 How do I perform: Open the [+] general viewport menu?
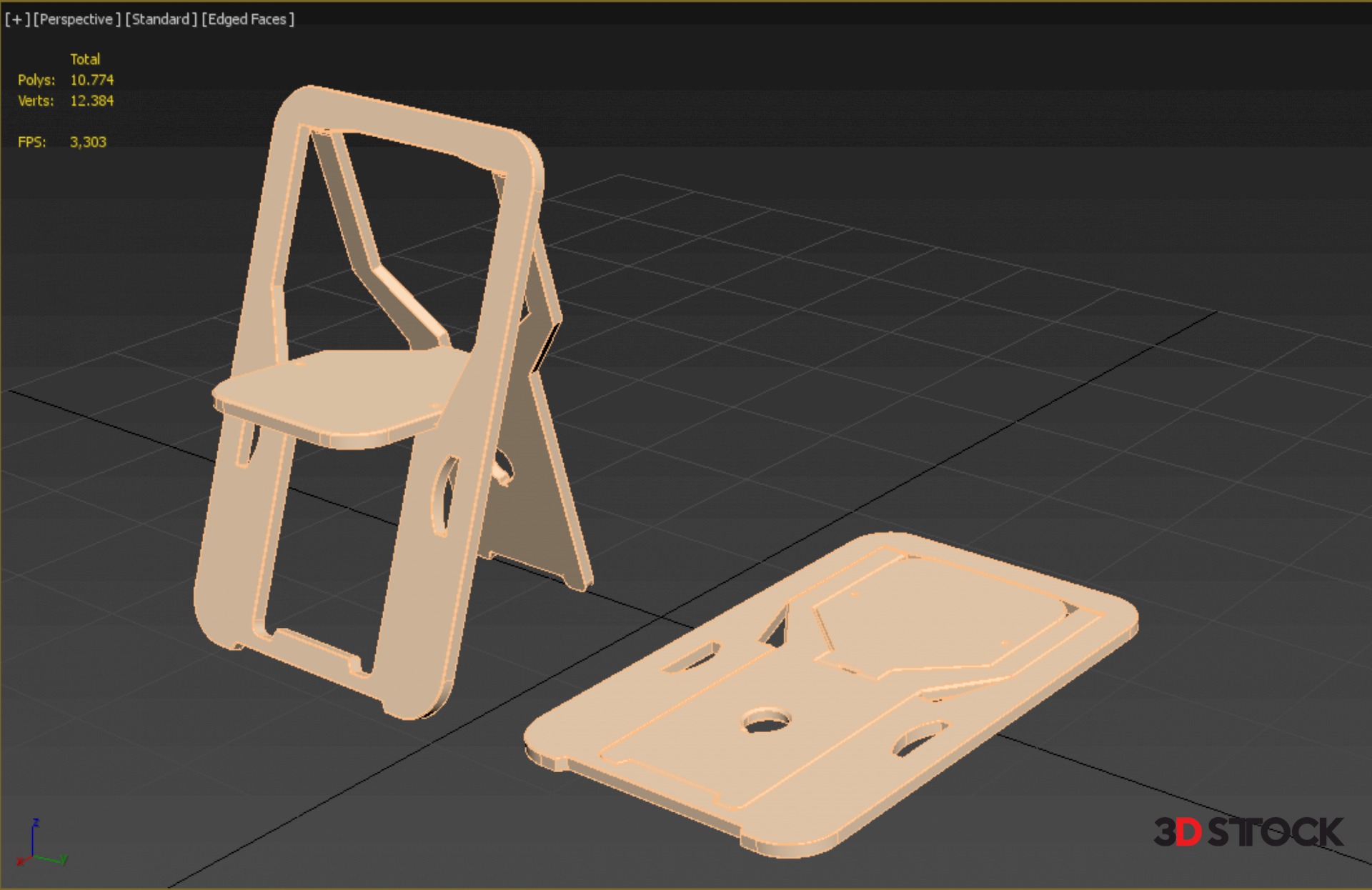point(17,19)
